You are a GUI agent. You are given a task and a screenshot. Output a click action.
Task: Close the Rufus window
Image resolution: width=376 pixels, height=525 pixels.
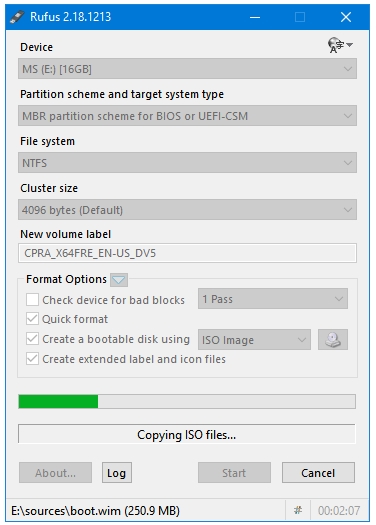[x=346, y=17]
